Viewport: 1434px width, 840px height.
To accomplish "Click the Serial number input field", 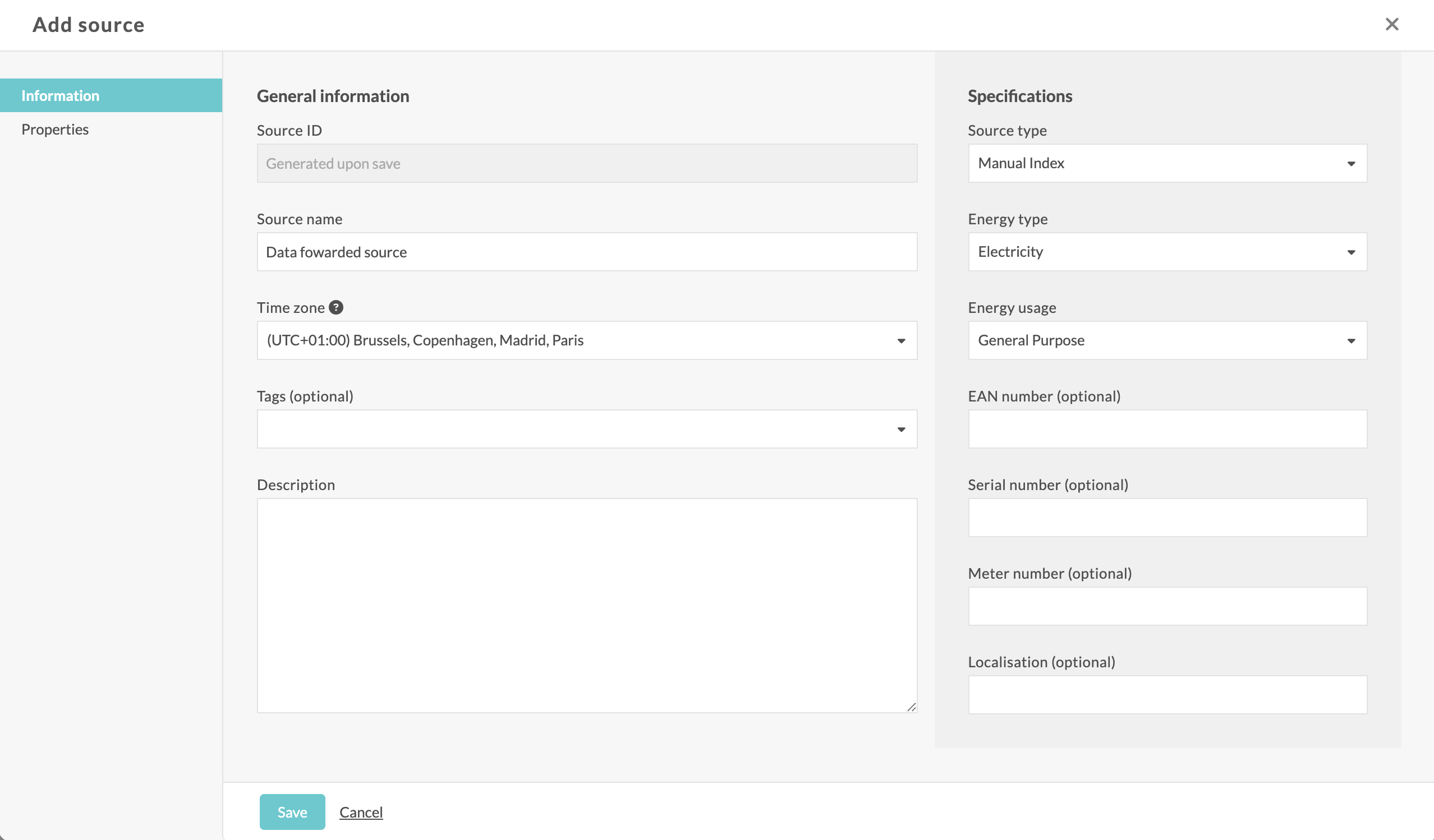I will click(1167, 518).
